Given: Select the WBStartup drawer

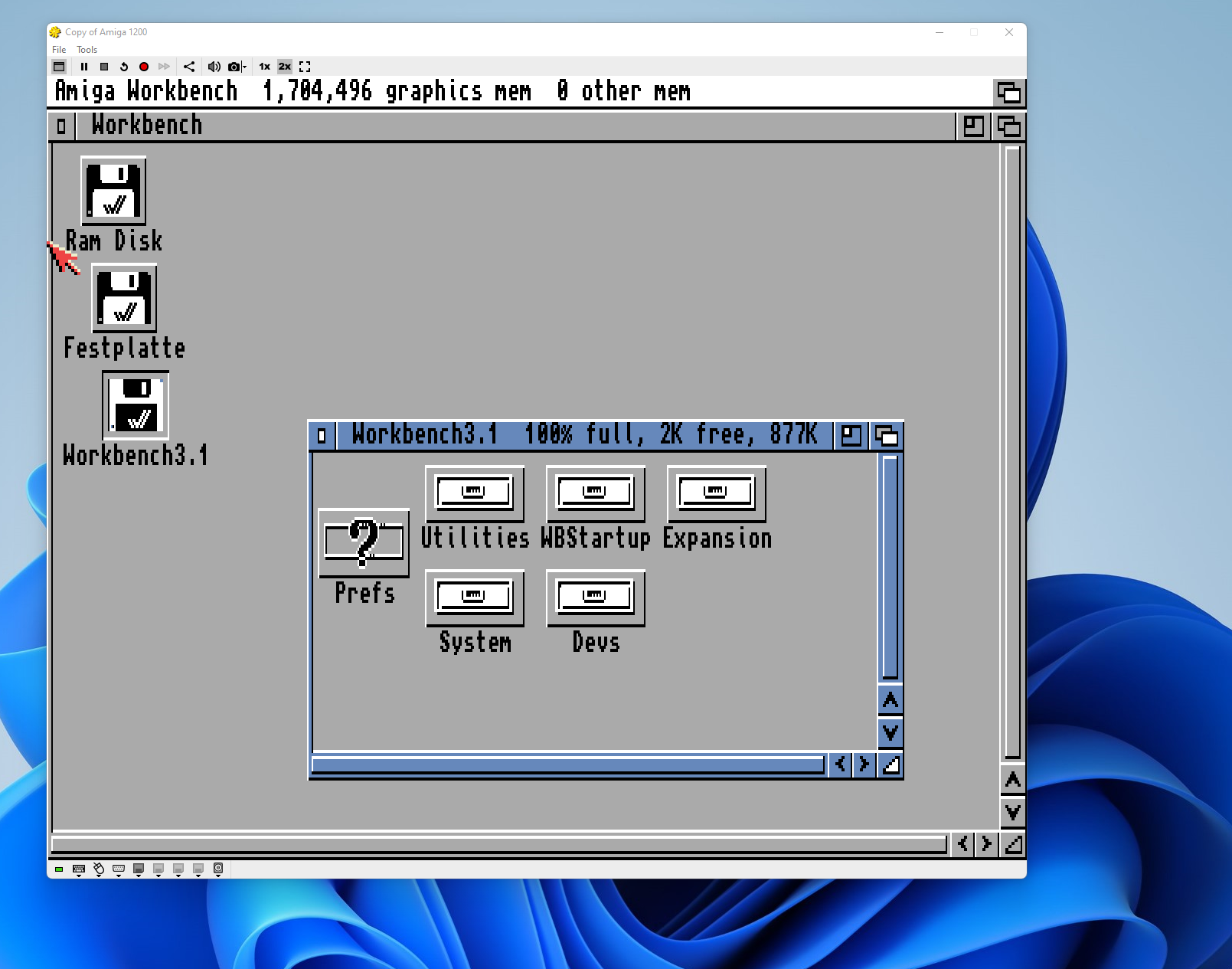Looking at the screenshot, I should (x=596, y=493).
